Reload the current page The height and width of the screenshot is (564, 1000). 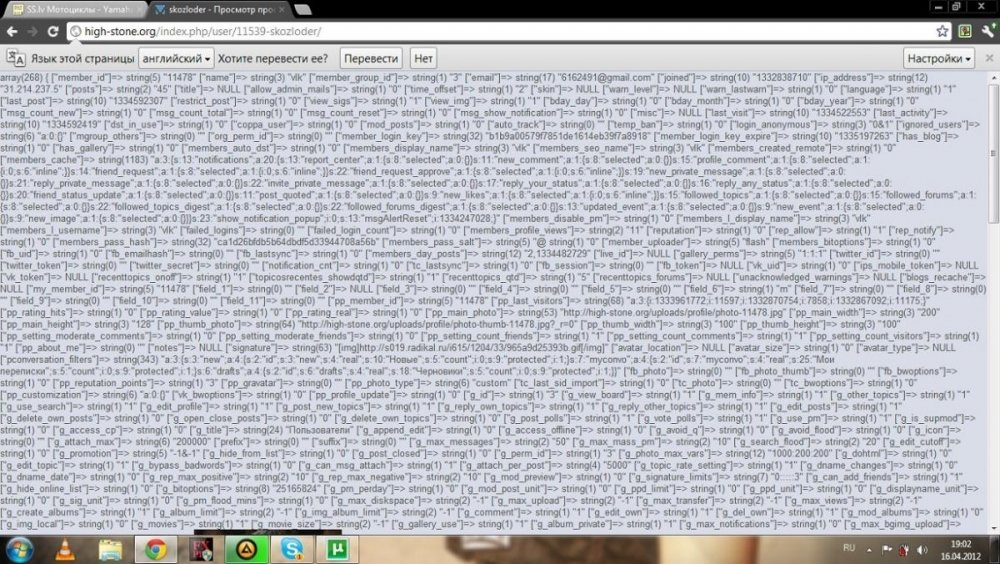pos(54,31)
